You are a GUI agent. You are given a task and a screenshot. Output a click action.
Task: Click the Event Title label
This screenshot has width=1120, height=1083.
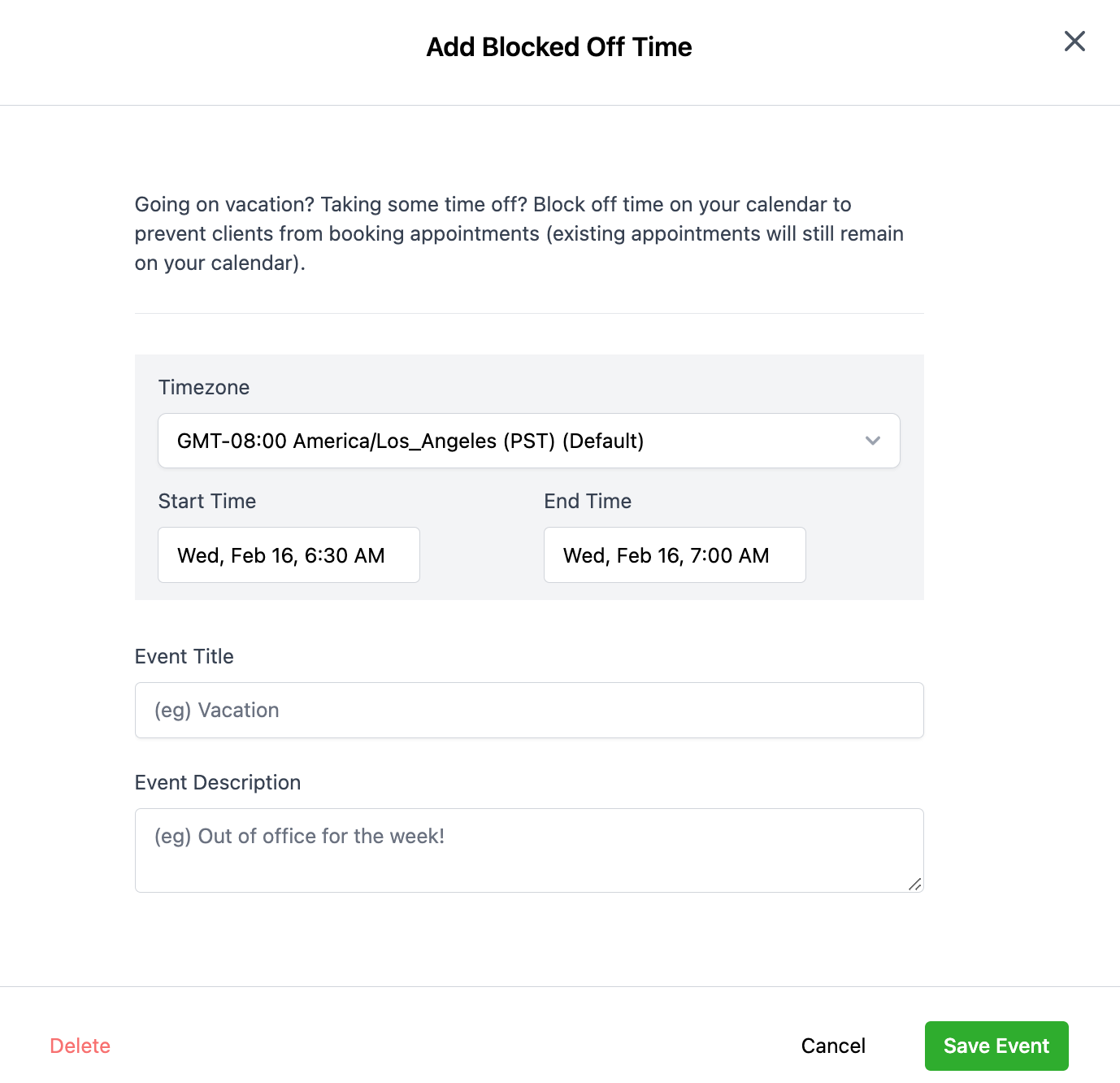click(184, 656)
